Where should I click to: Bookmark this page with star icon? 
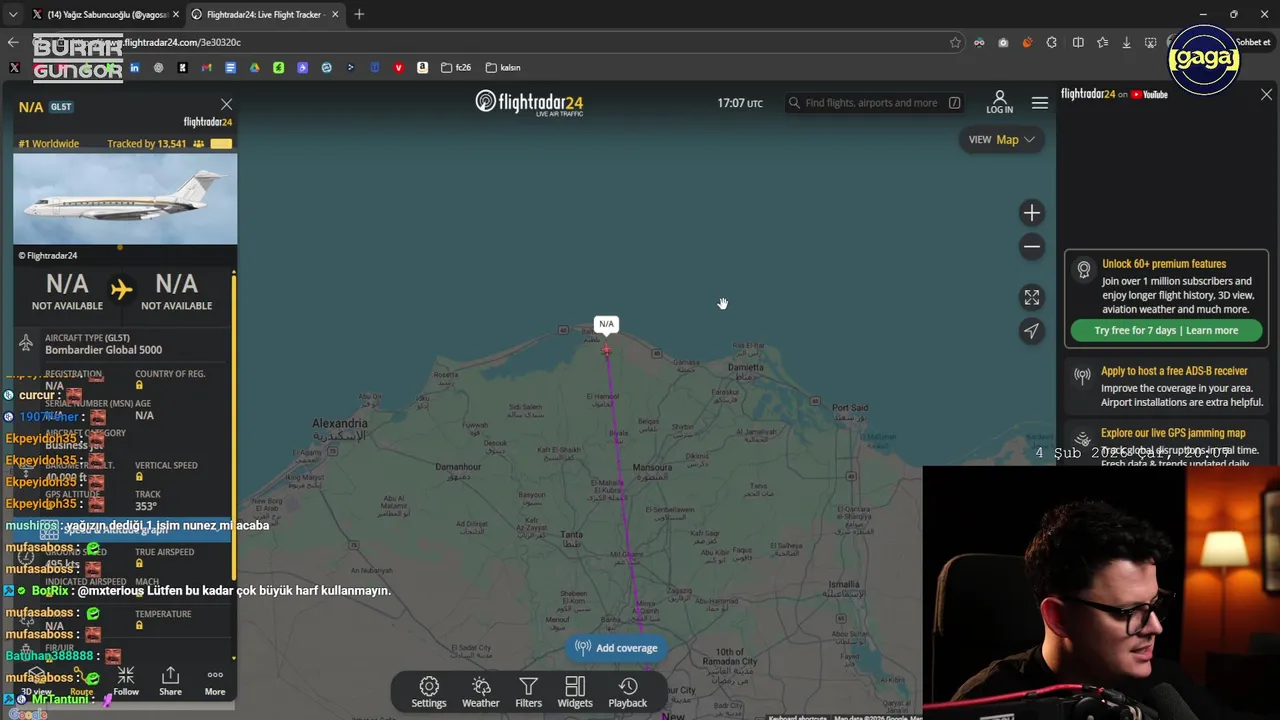click(955, 42)
